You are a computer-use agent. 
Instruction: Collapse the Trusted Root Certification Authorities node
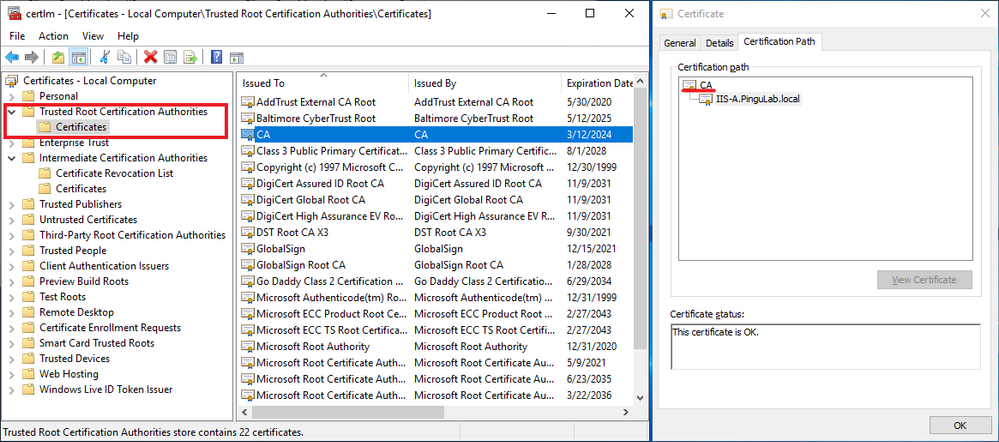pos(11,112)
